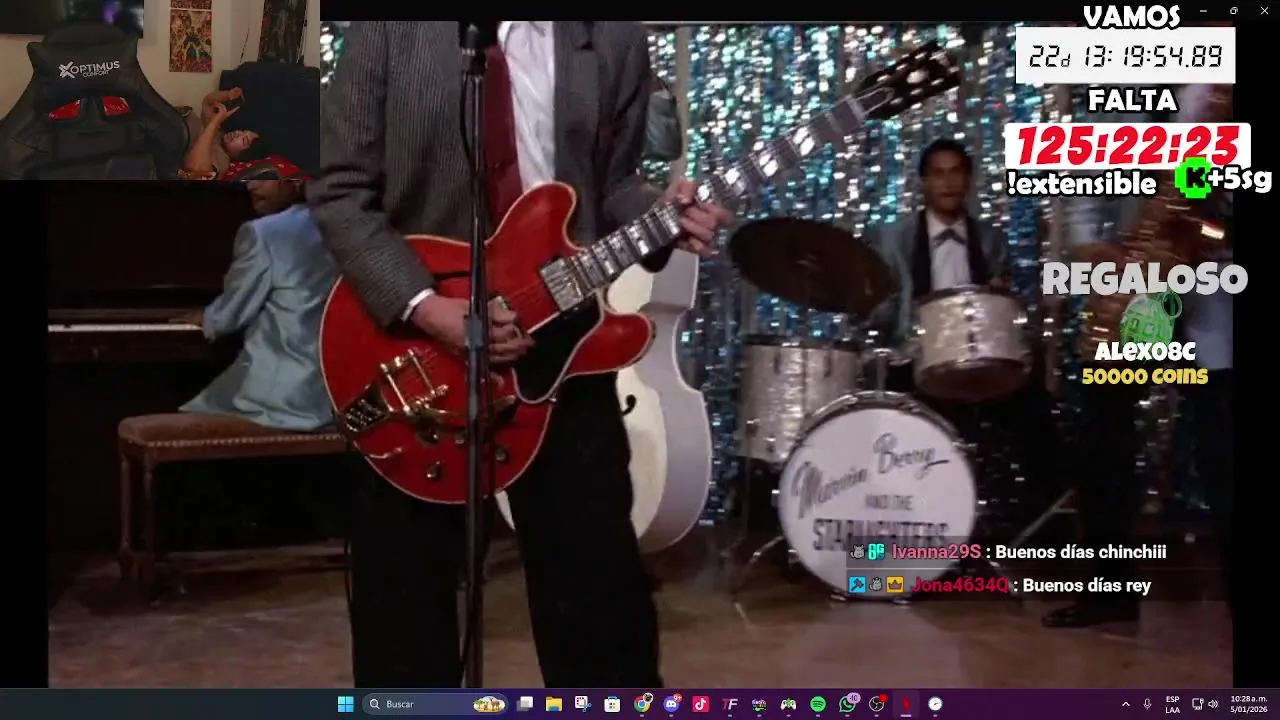Click the microphone icon in system tray
Screen dimensions: 1280x720
point(1147,704)
